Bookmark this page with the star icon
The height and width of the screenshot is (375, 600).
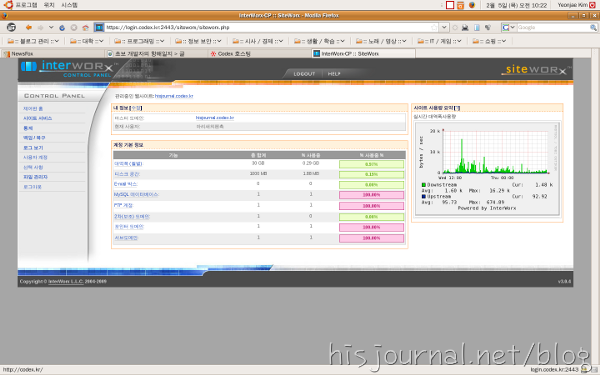pos(434,28)
